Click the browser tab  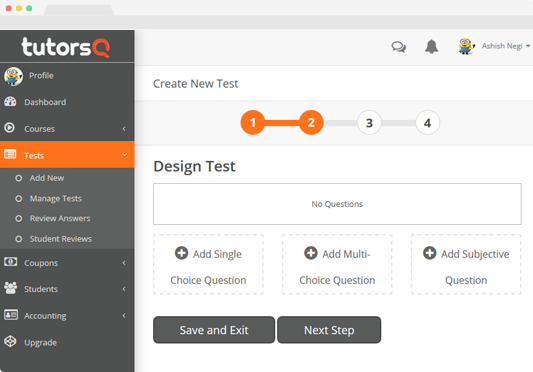pyautogui.click(x=79, y=10)
